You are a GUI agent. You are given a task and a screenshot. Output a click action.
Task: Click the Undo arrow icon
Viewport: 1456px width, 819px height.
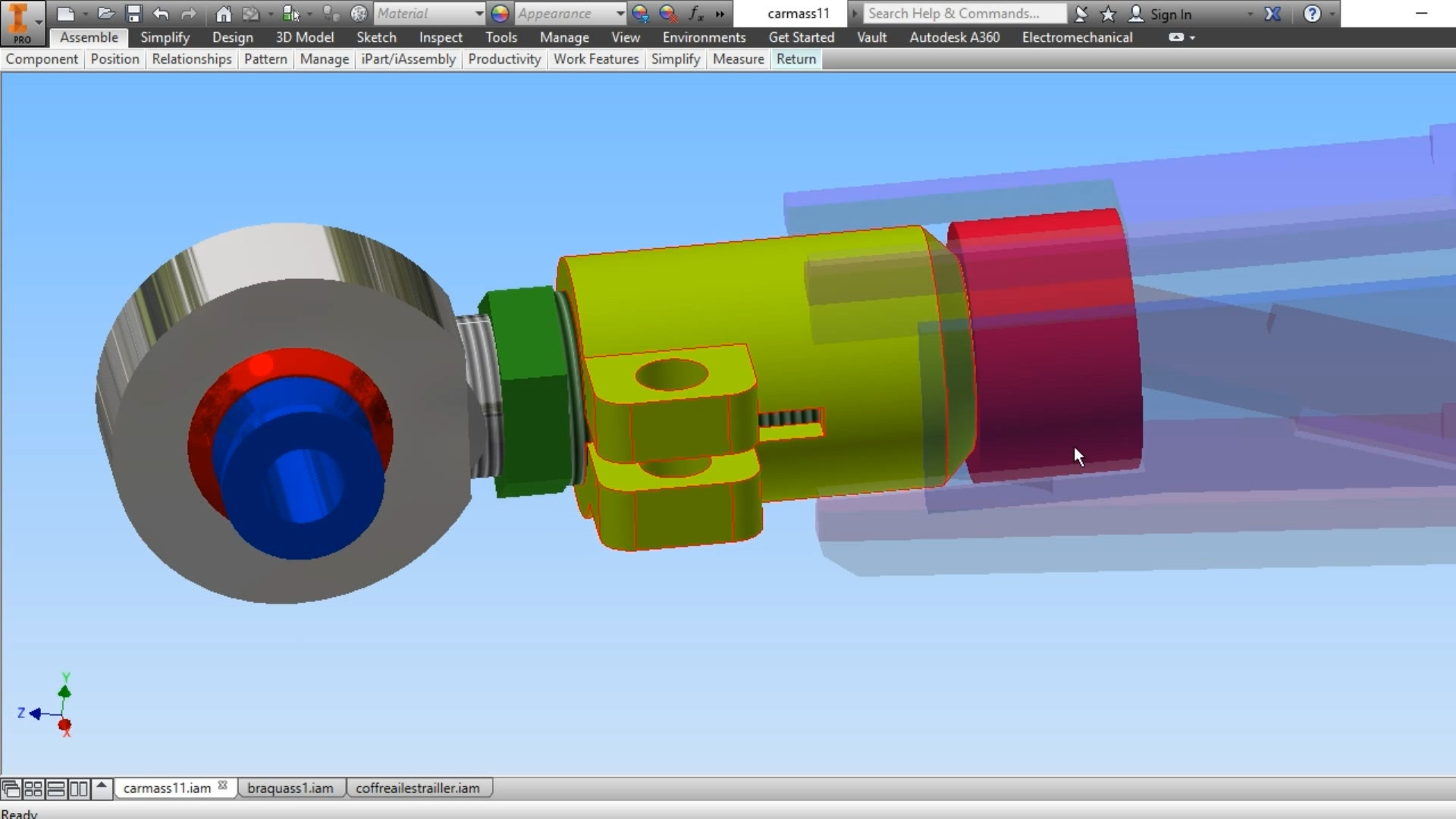pos(161,13)
